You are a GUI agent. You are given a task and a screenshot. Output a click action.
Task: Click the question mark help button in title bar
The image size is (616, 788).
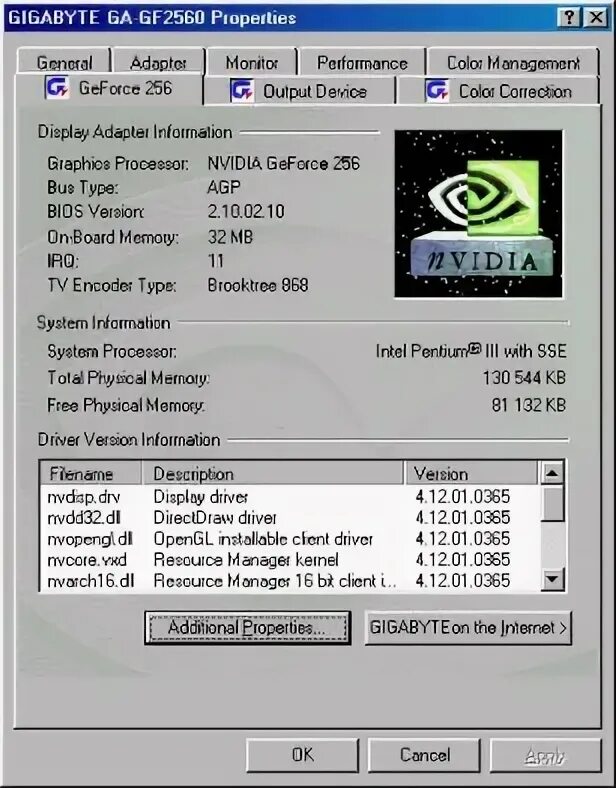click(568, 18)
